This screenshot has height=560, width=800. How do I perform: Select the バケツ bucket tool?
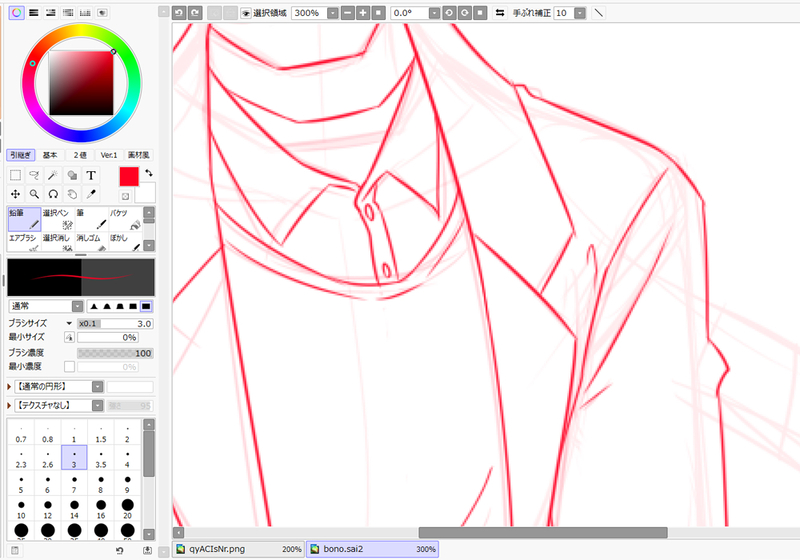pos(125,219)
